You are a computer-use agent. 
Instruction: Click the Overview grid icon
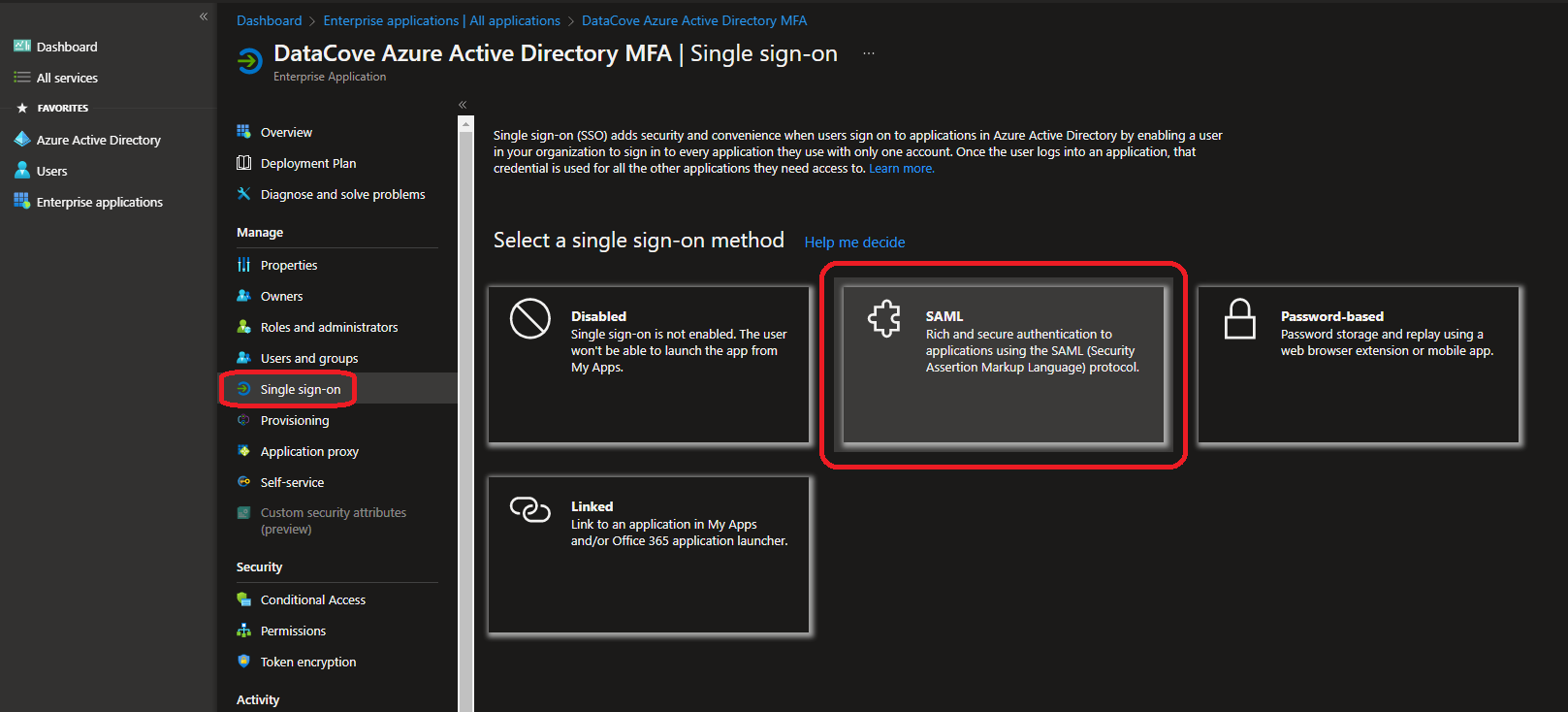pos(243,132)
